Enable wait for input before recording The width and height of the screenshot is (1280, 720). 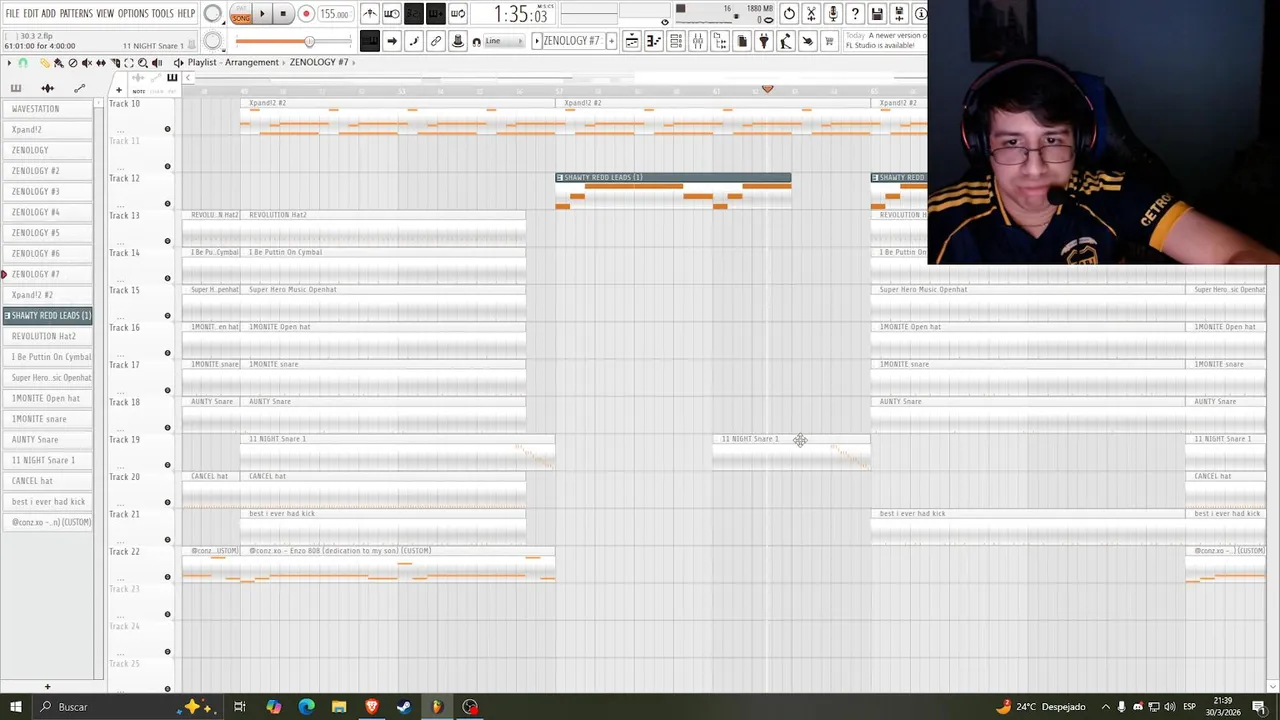click(x=392, y=14)
